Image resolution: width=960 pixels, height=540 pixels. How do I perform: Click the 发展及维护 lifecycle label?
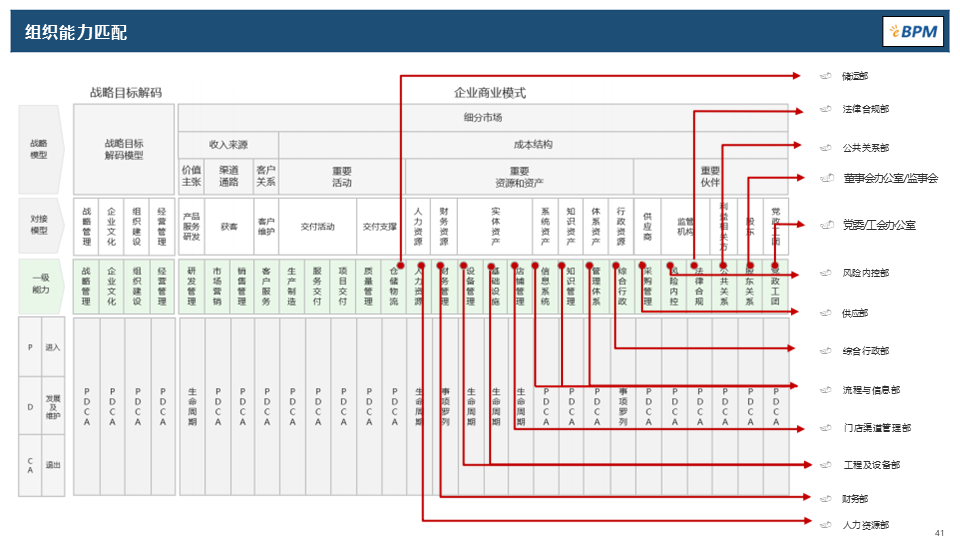pos(53,407)
